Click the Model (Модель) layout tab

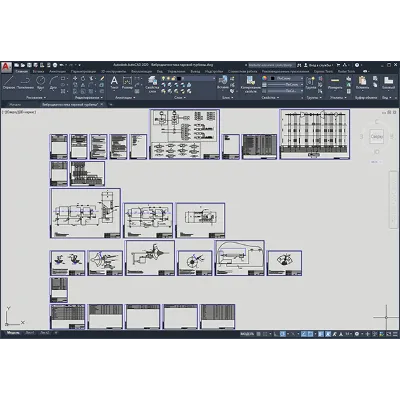point(13,333)
